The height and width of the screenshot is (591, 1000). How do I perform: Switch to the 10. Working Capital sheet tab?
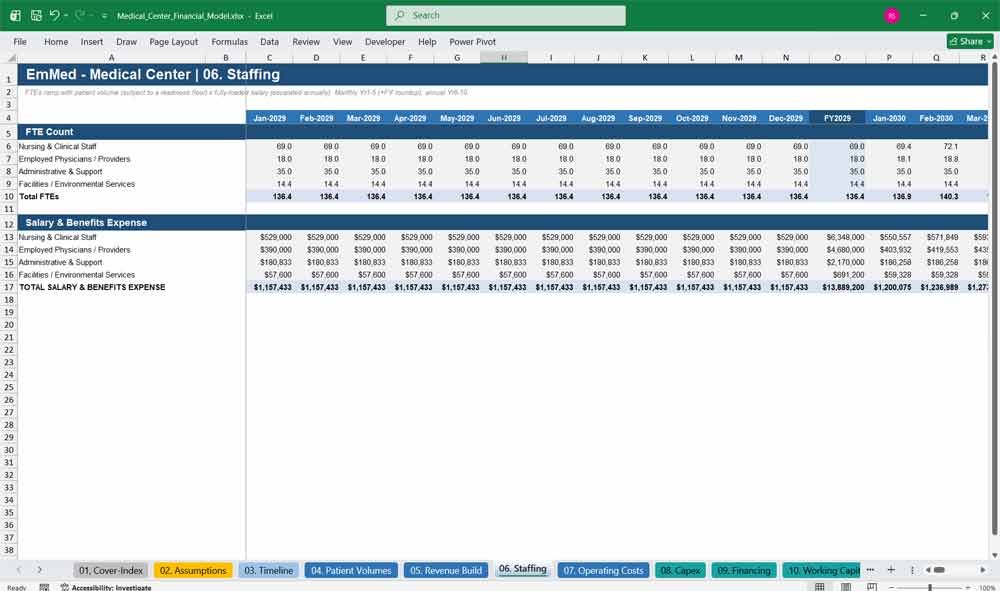point(822,570)
